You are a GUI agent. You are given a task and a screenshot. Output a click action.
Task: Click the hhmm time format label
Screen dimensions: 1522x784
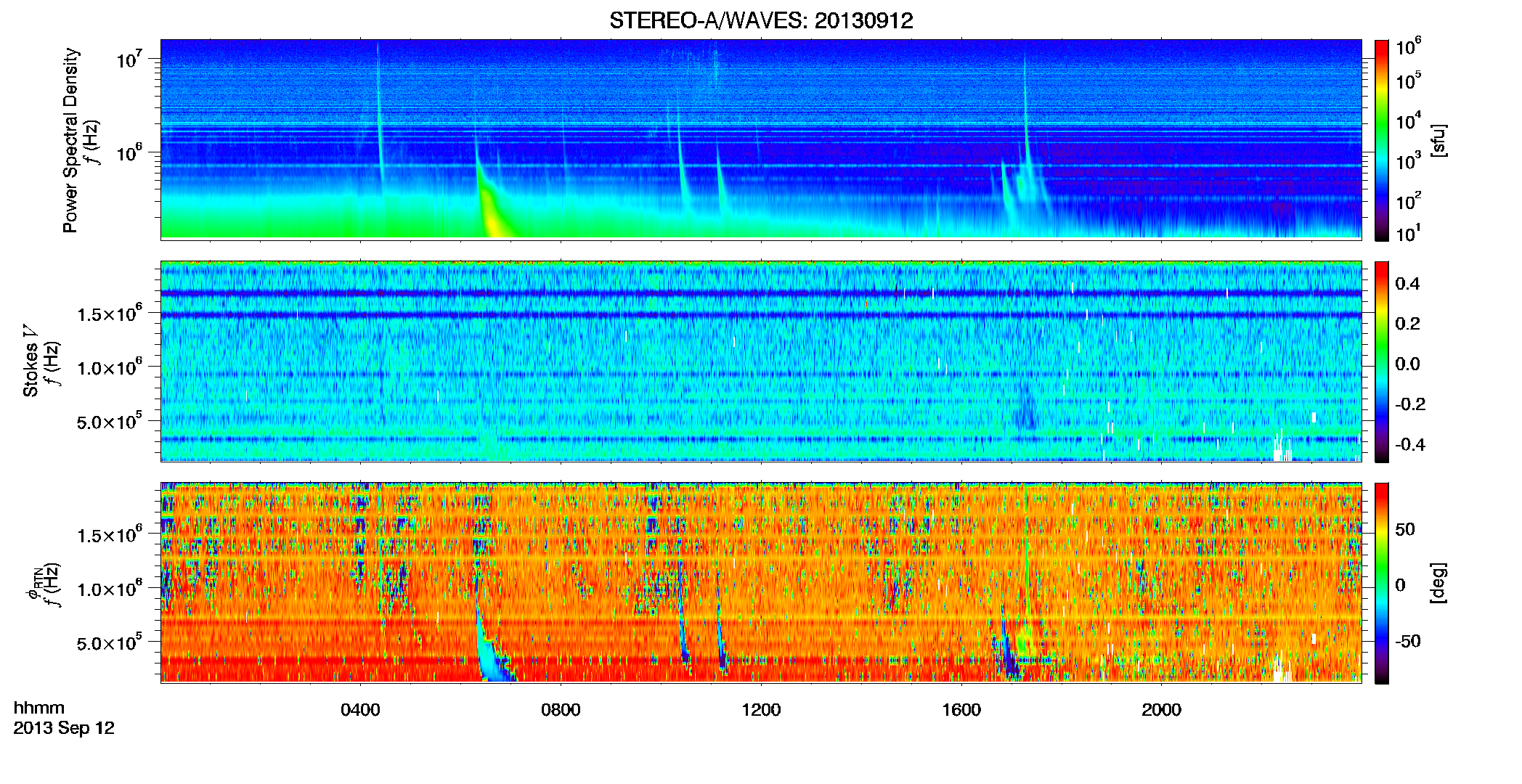[39, 708]
